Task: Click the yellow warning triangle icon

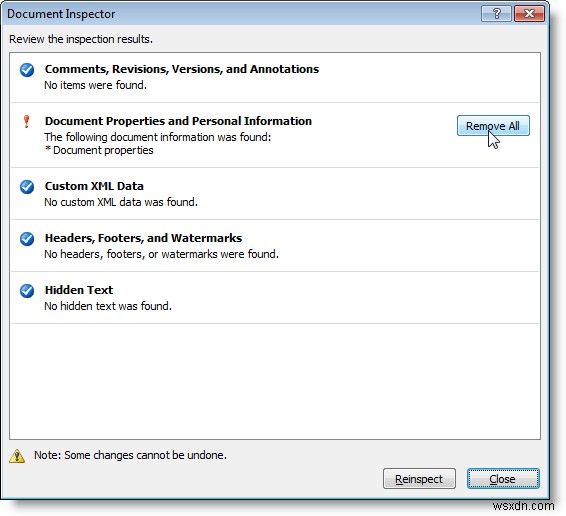Action: (17, 456)
